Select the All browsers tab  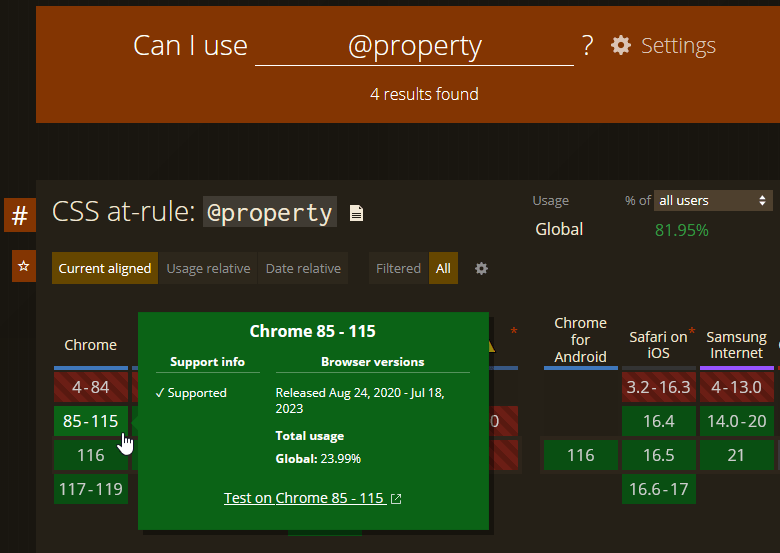coord(443,268)
